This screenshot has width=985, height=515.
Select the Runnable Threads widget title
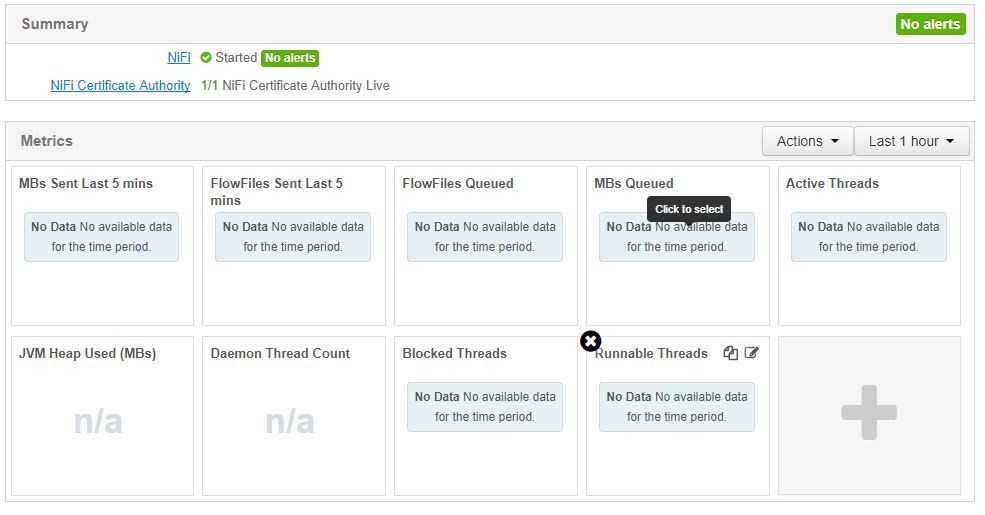point(651,354)
